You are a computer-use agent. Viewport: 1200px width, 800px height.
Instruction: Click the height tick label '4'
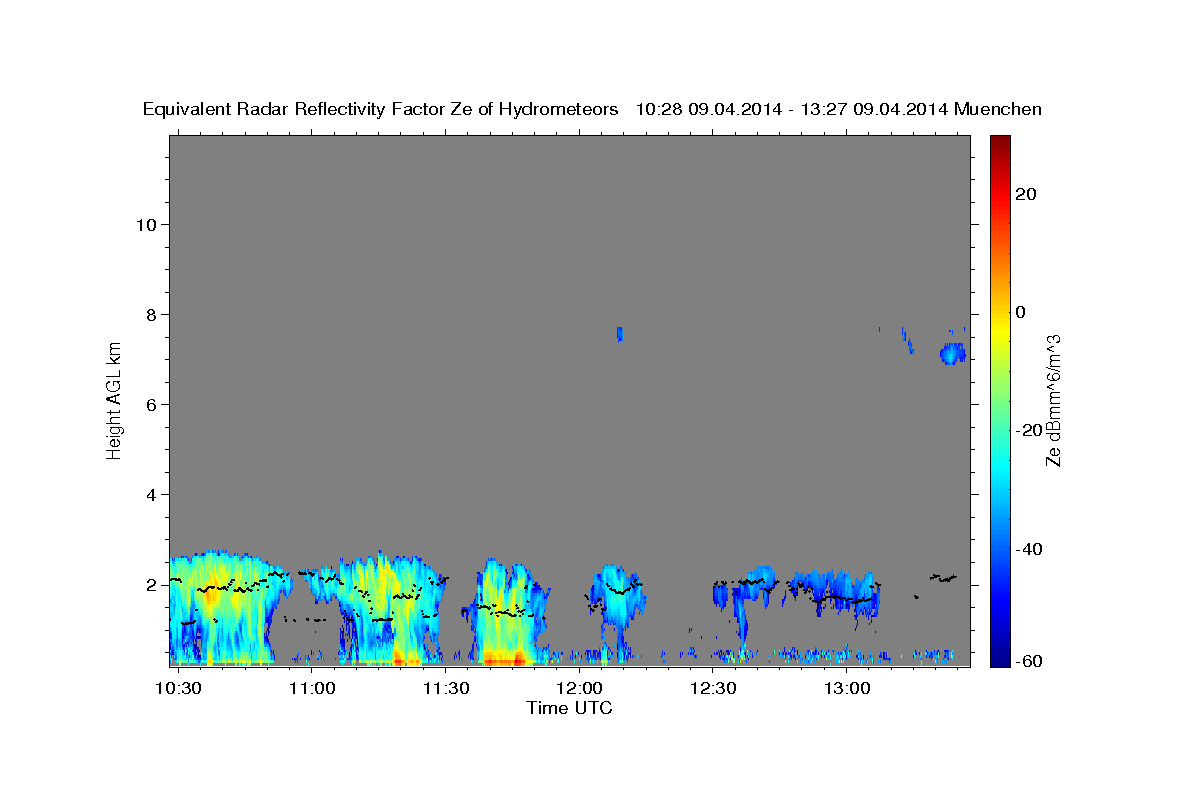pyautogui.click(x=151, y=494)
